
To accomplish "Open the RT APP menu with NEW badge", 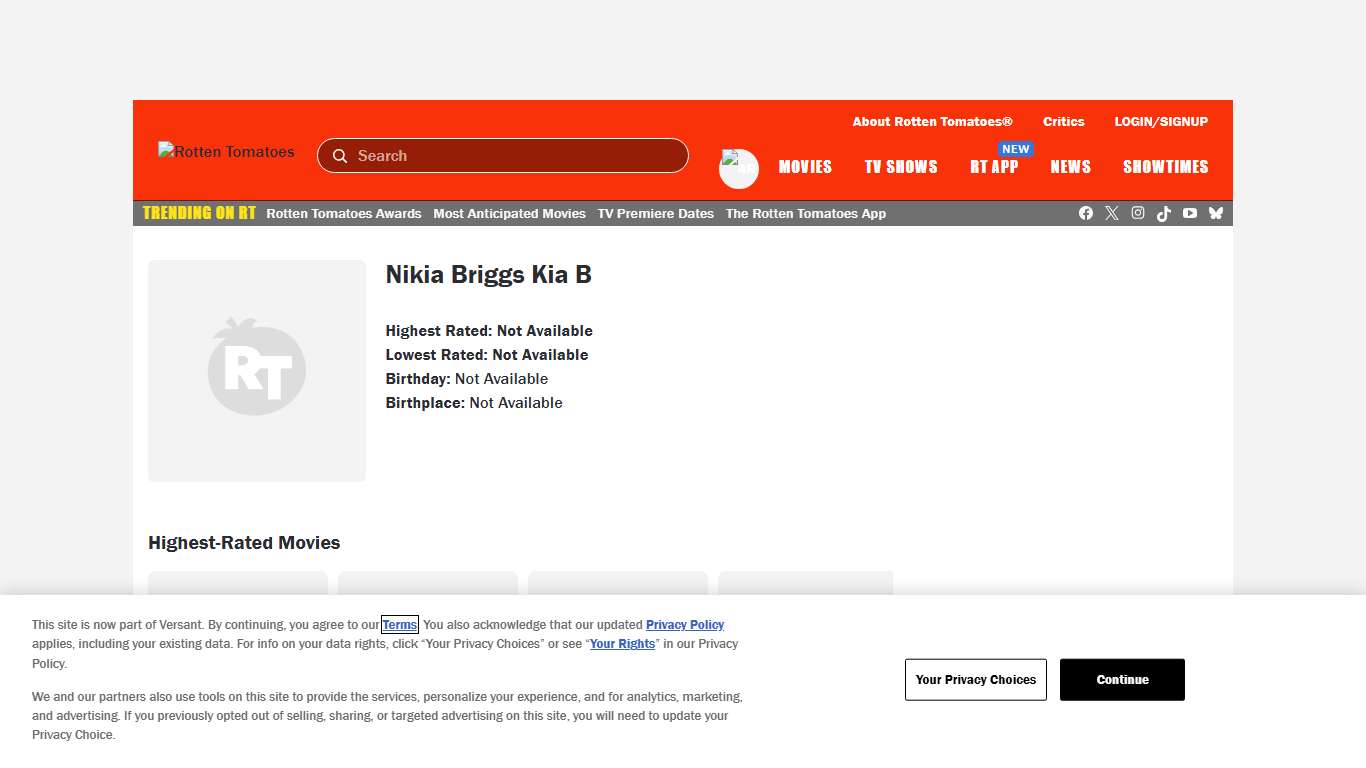I will click(995, 167).
